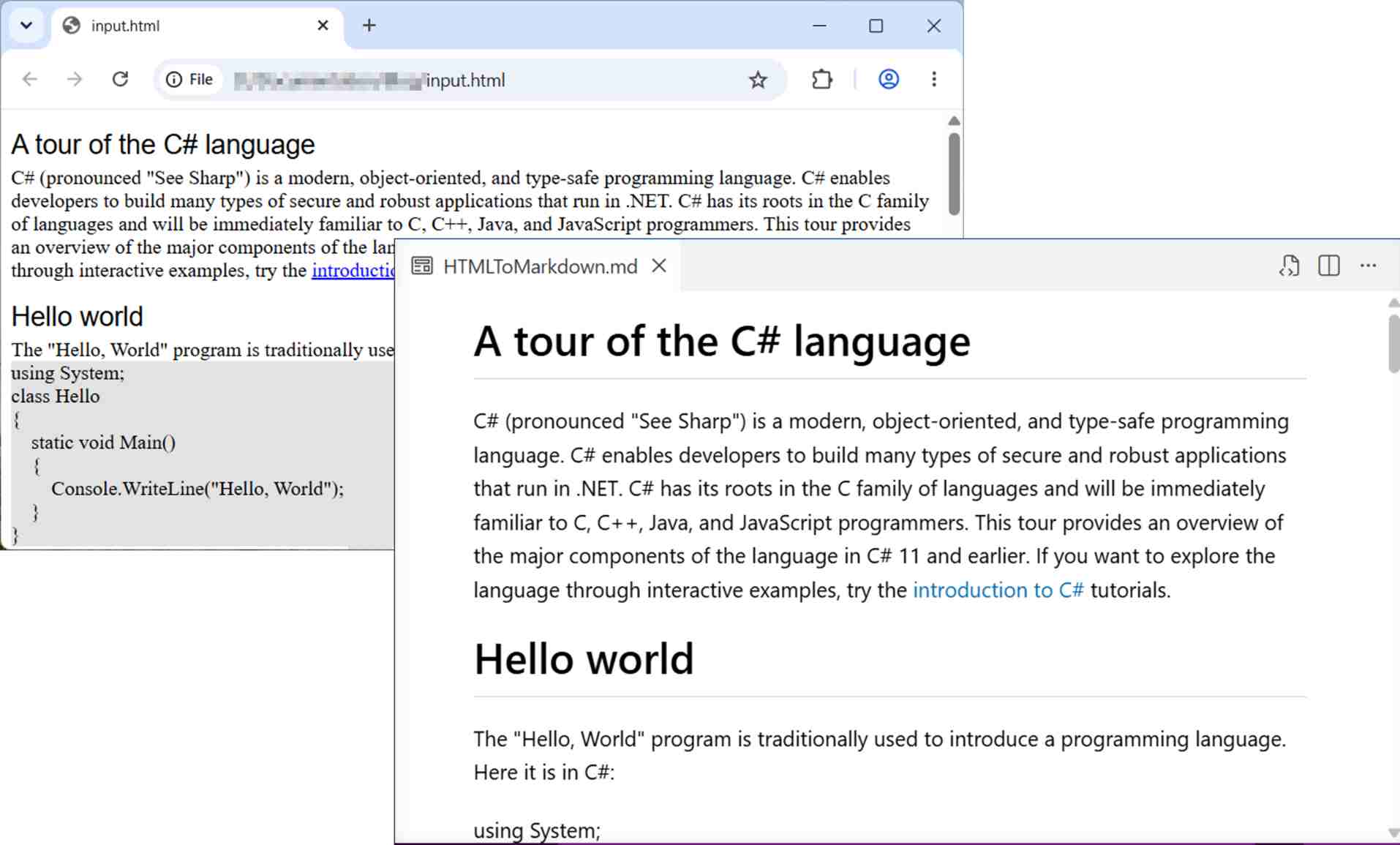The image size is (1400, 845).
Task: Go back in Chrome browser
Action: [x=29, y=79]
